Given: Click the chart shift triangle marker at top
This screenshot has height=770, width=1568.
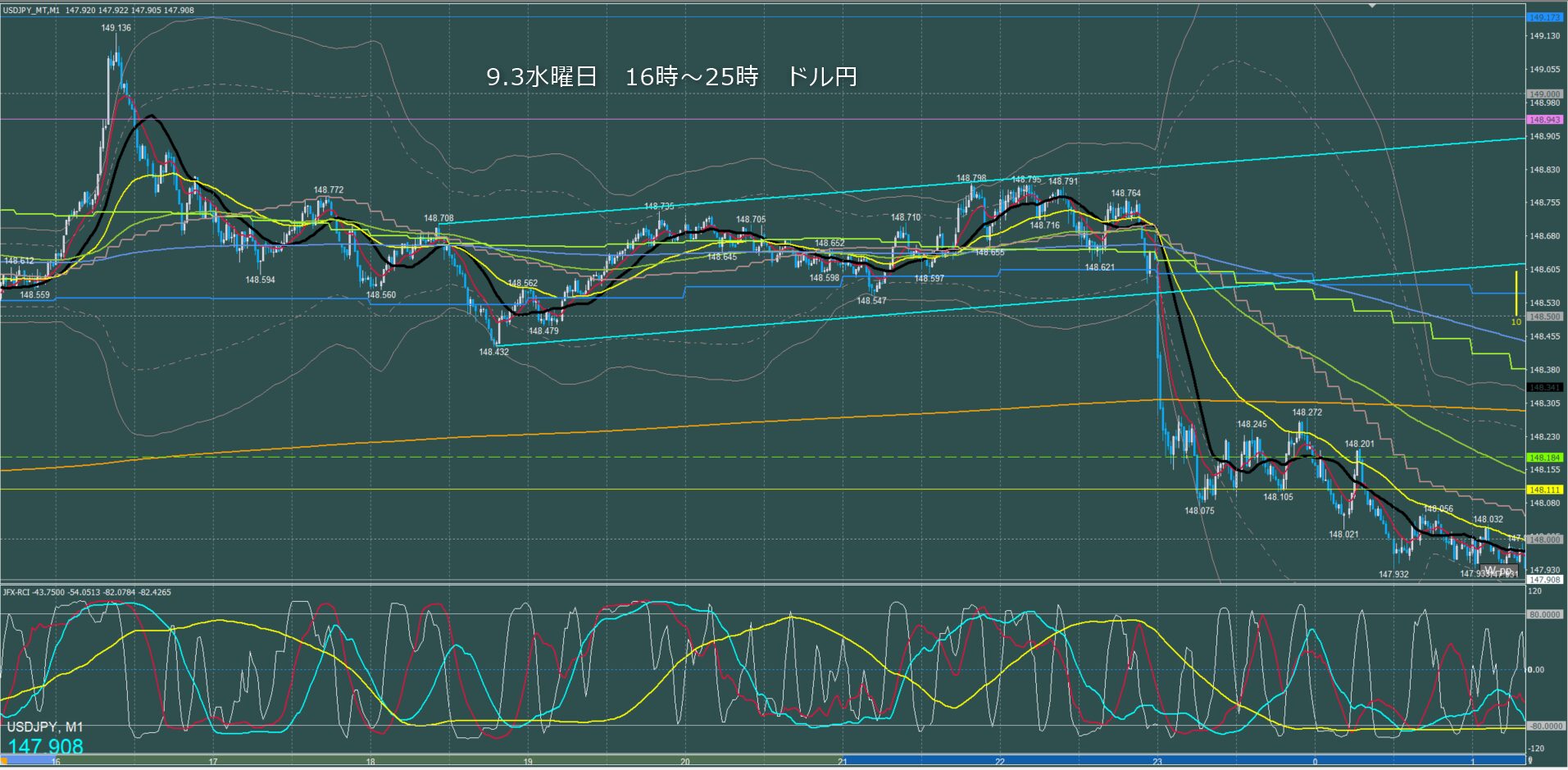Looking at the screenshot, I should click(1372, 5).
